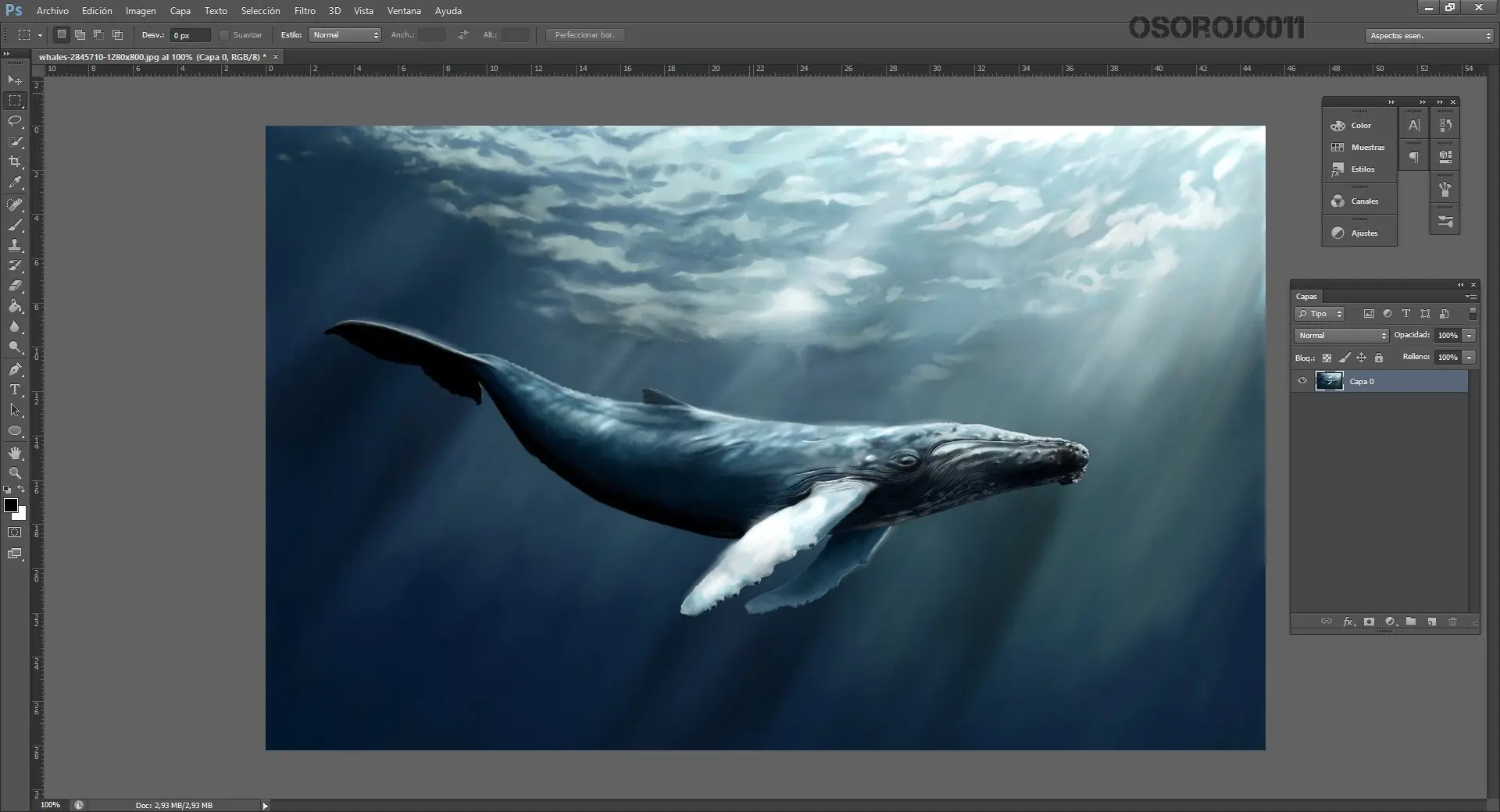Hide the Capa 0 layer
Screen dimensions: 1500x812
click(x=1302, y=381)
